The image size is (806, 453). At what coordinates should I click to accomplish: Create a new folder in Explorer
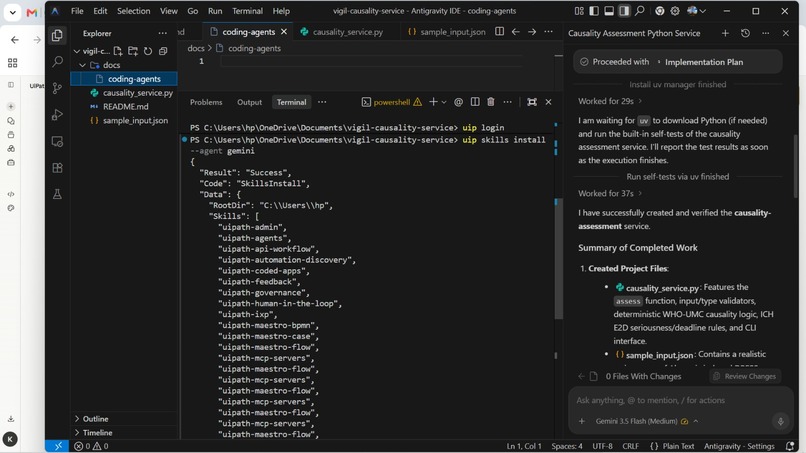(x=133, y=51)
